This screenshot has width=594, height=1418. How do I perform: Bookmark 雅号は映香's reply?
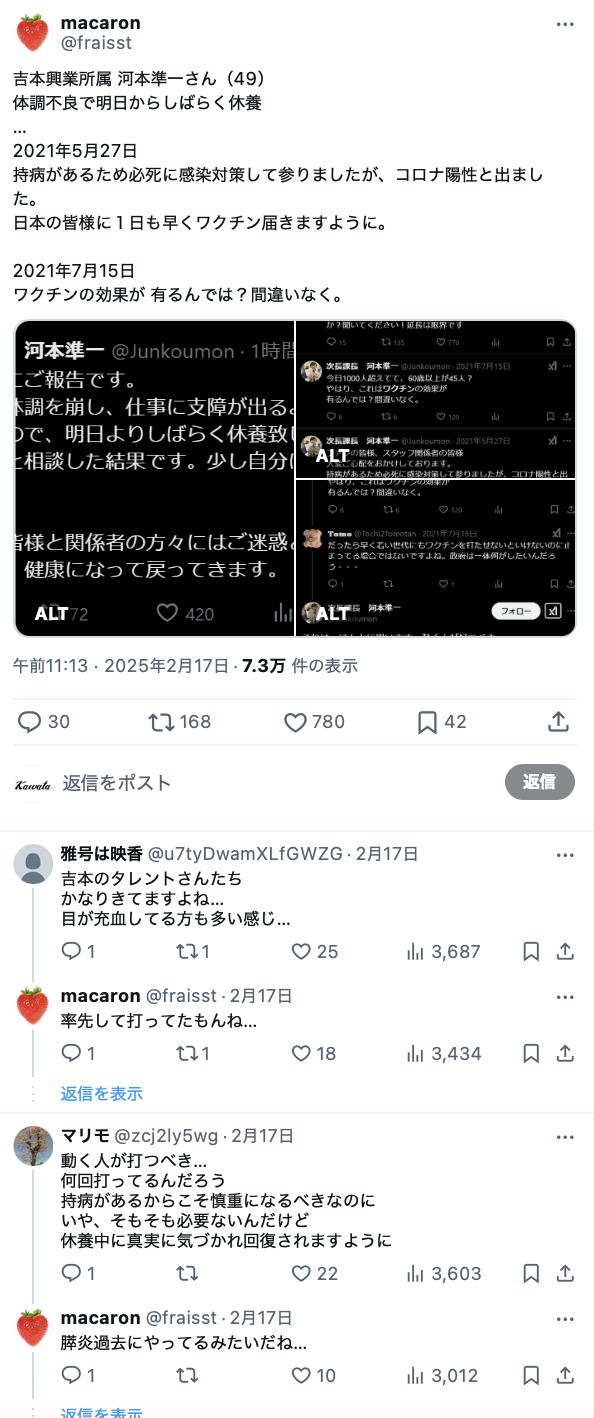[532, 951]
